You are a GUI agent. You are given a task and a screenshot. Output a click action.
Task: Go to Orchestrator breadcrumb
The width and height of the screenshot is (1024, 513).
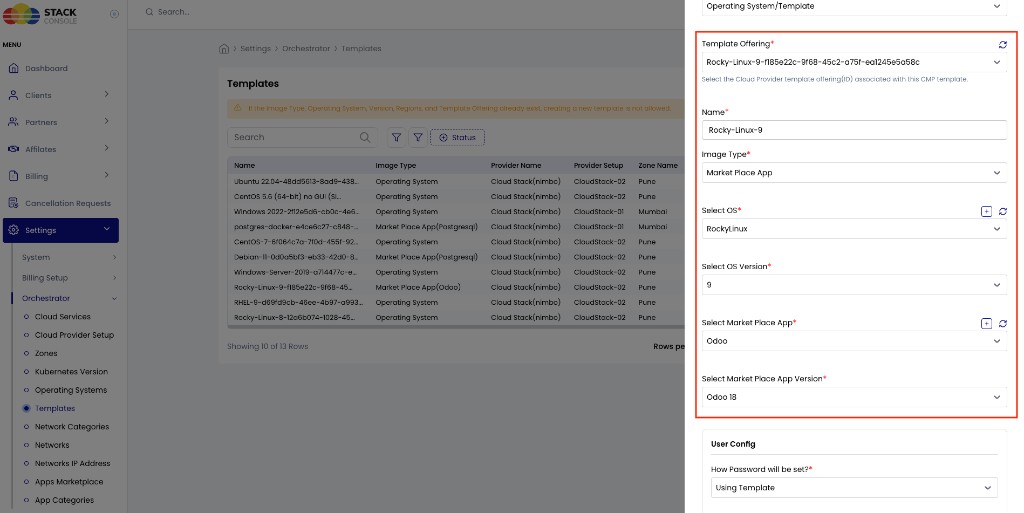[306, 48]
